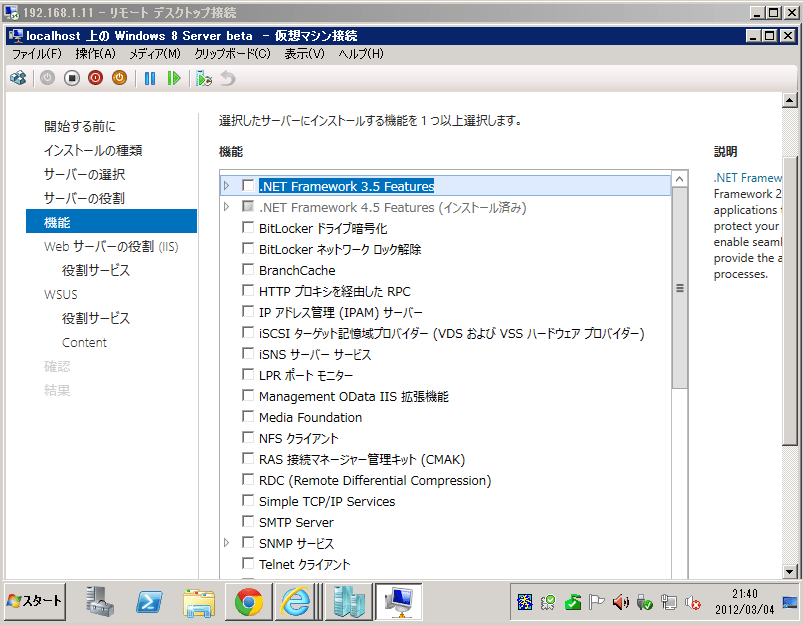The image size is (803, 625).
Task: Open the クリップボード(C) menu
Action: click(234, 53)
